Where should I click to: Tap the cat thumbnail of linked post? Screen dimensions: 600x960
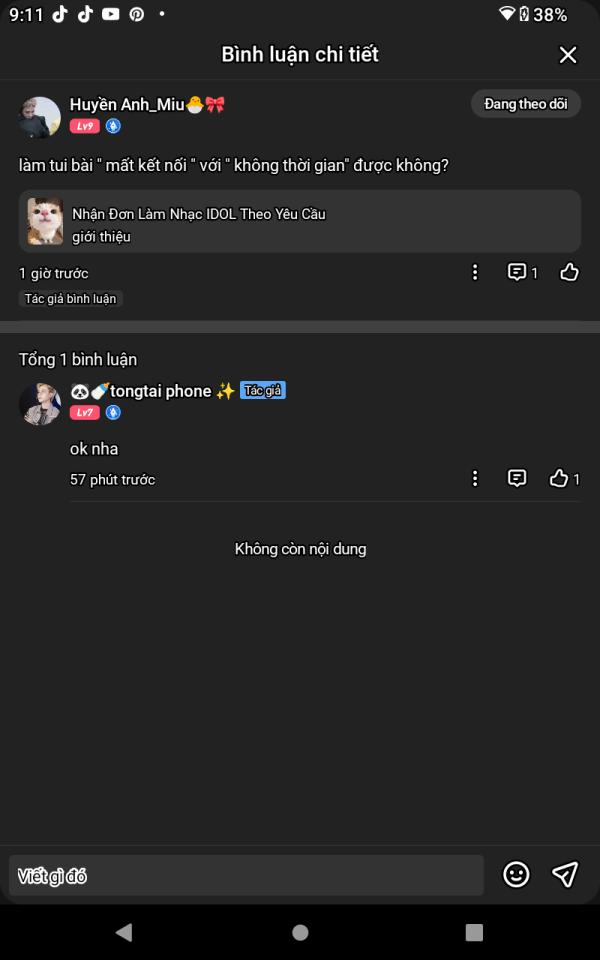click(45, 221)
